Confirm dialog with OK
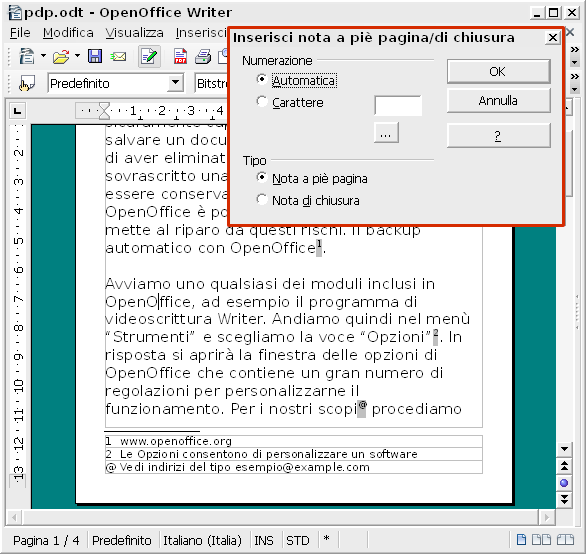 499,71
